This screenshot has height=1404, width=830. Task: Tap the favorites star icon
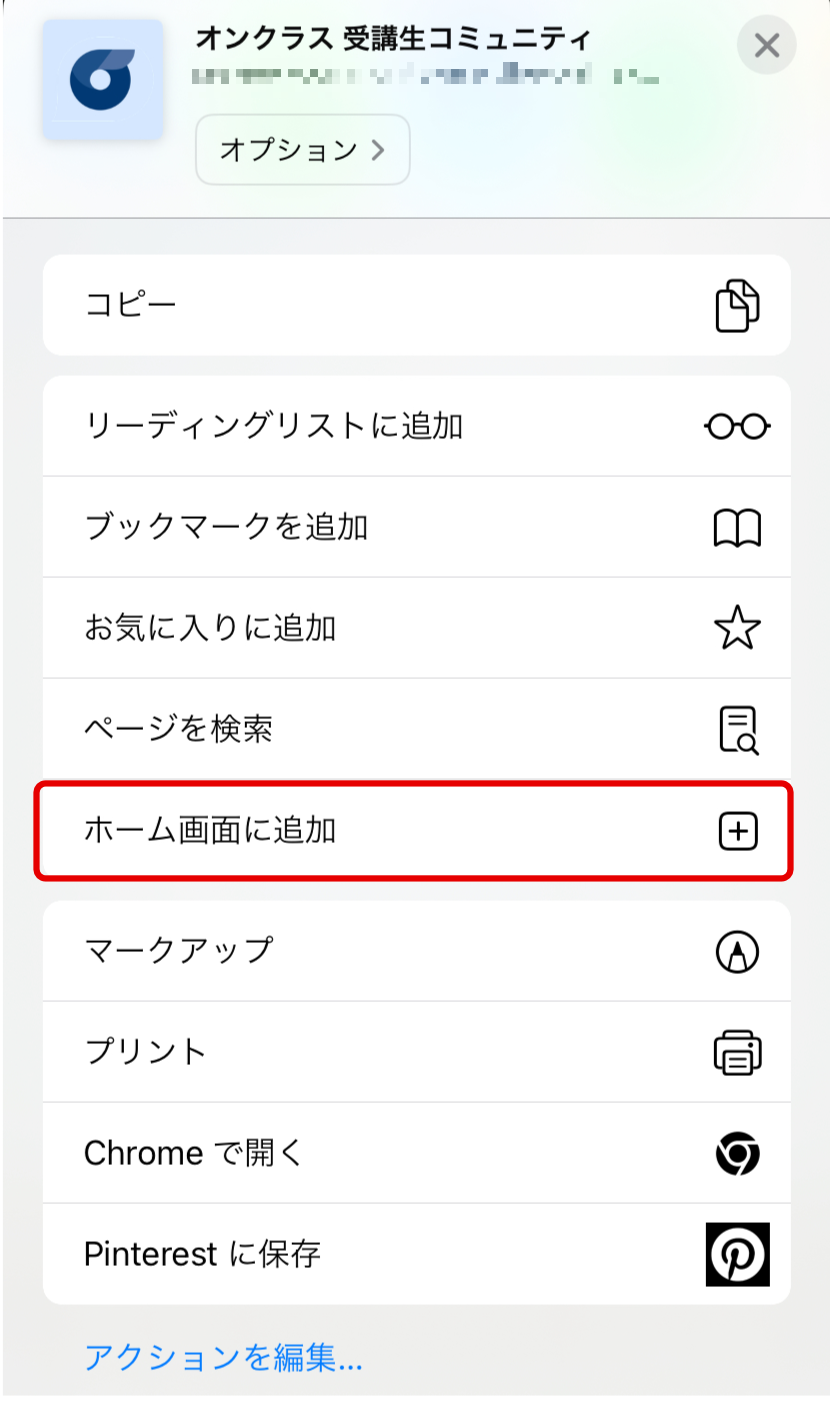point(737,629)
